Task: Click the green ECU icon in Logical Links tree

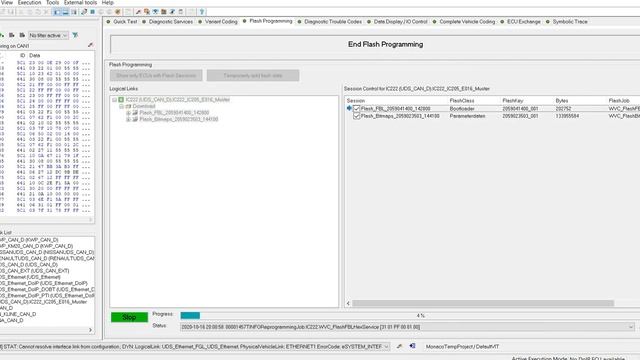Action: click(121, 100)
